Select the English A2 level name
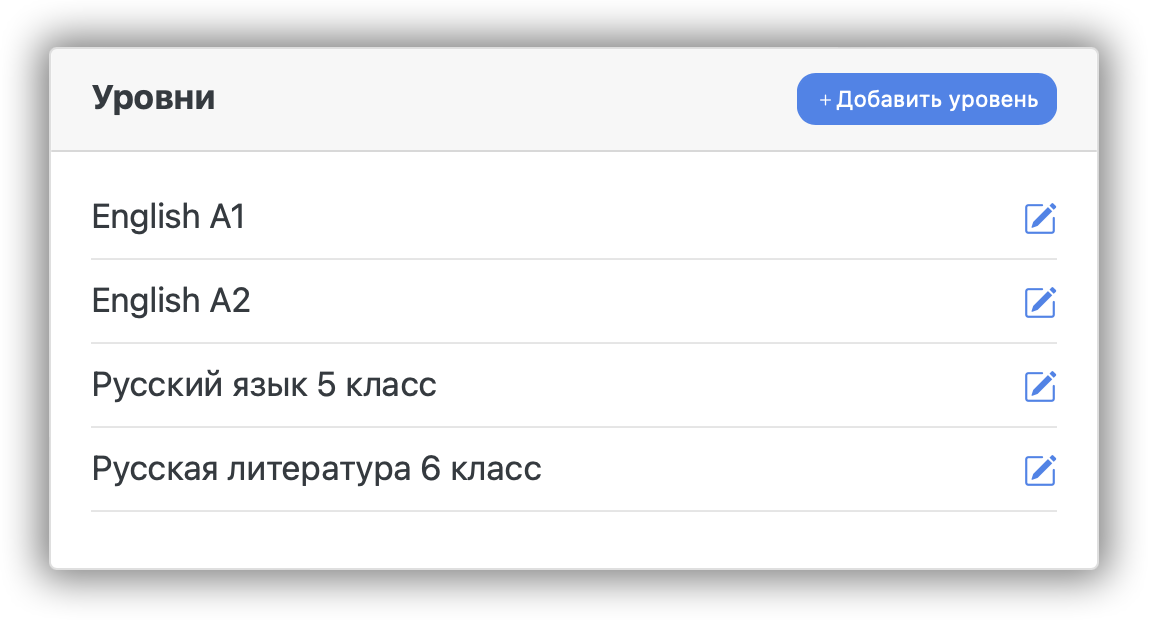The width and height of the screenshot is (1150, 642). 171,301
